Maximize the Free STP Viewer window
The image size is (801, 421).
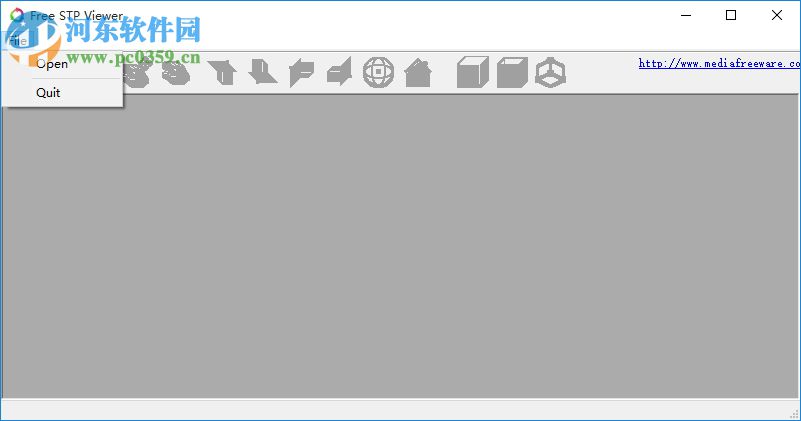click(x=731, y=15)
